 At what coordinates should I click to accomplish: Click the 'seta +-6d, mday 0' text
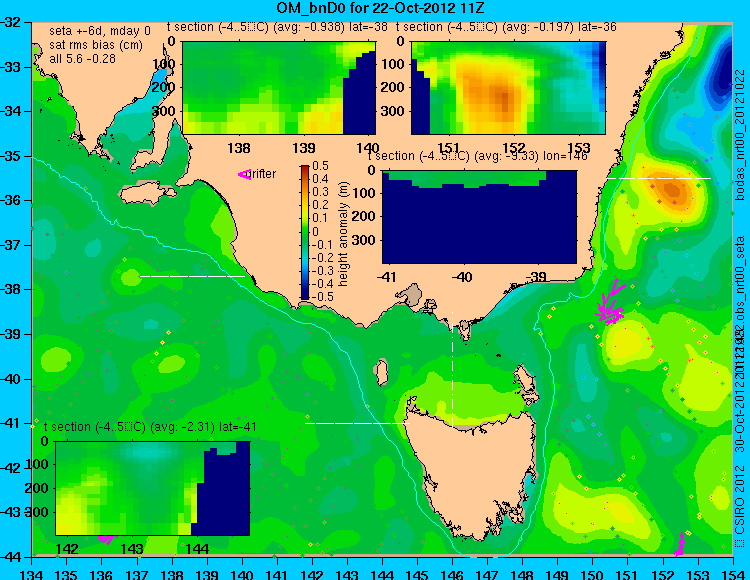click(100, 31)
